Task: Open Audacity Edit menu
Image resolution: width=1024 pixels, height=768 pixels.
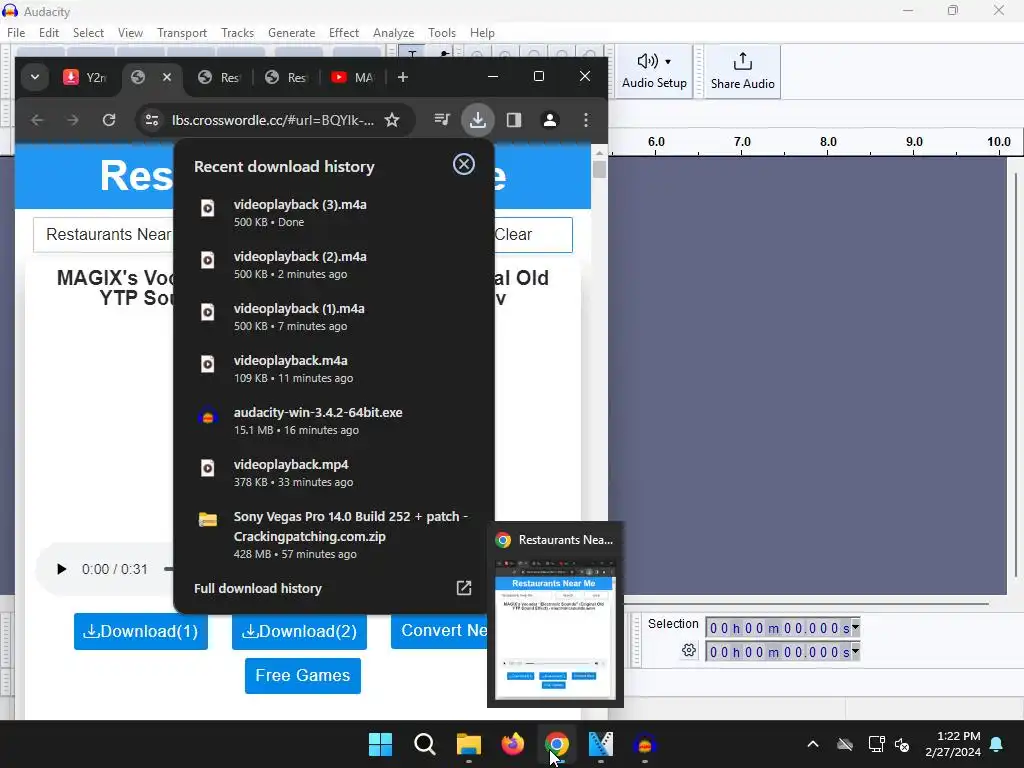Action: (x=49, y=33)
